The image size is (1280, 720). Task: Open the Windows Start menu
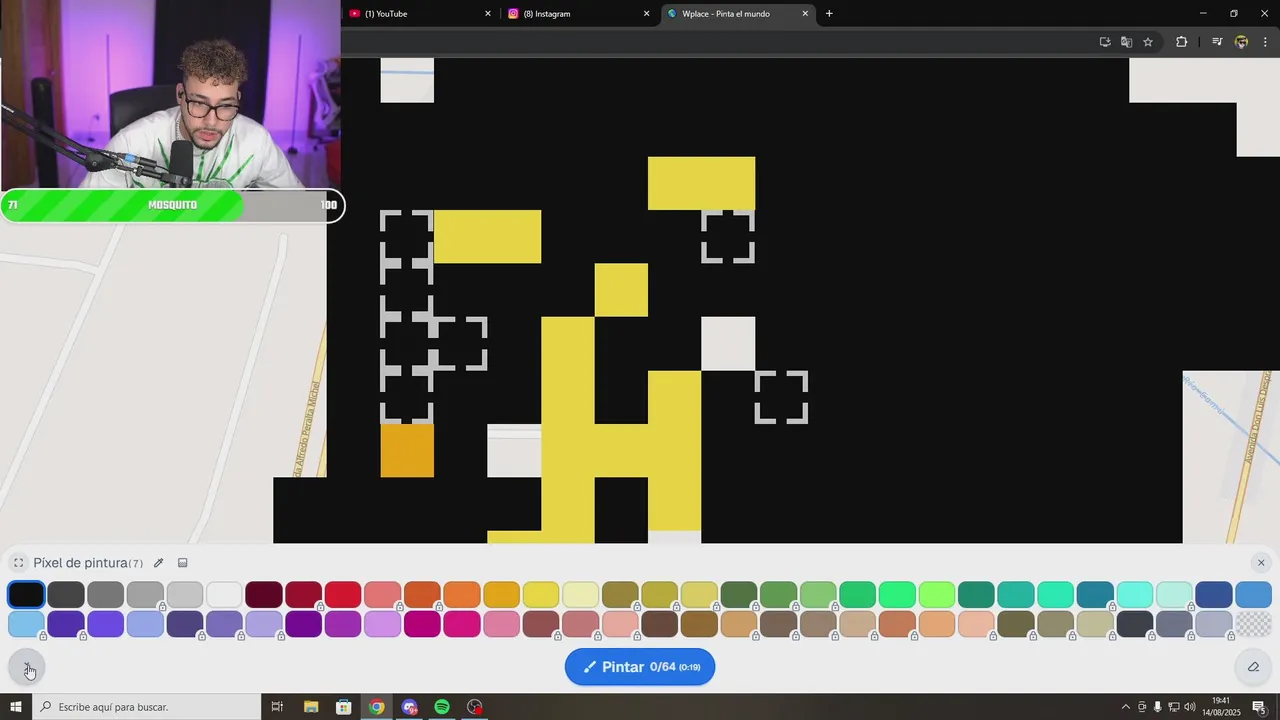coord(16,707)
